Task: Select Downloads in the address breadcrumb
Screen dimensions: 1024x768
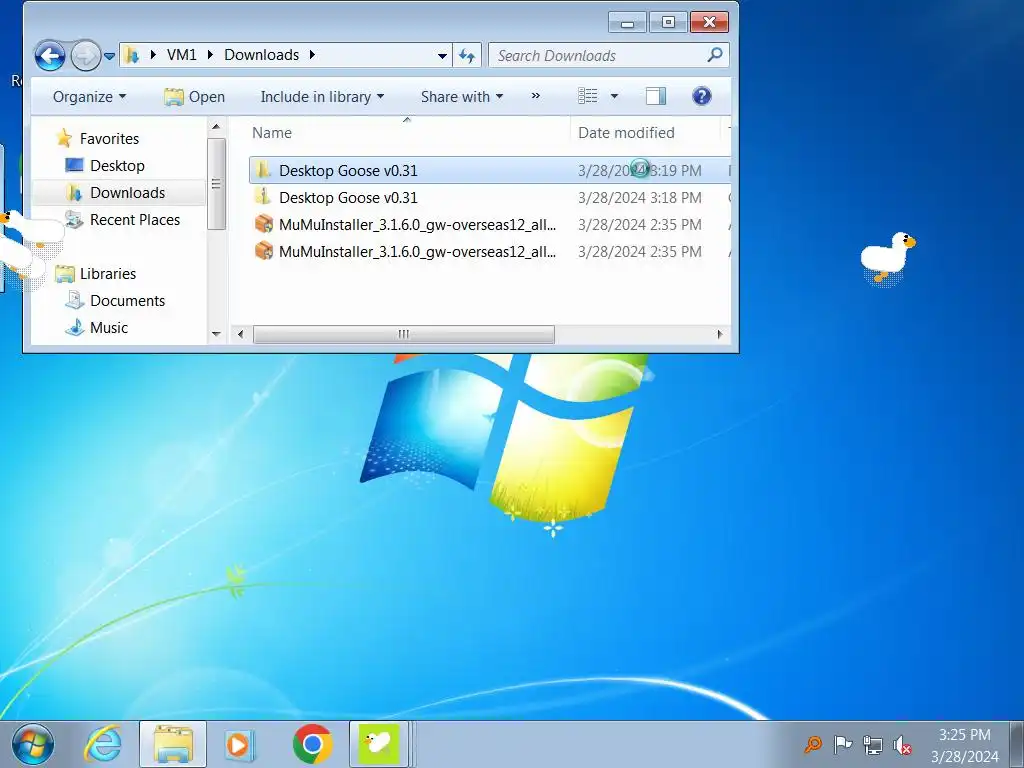Action: click(261, 55)
